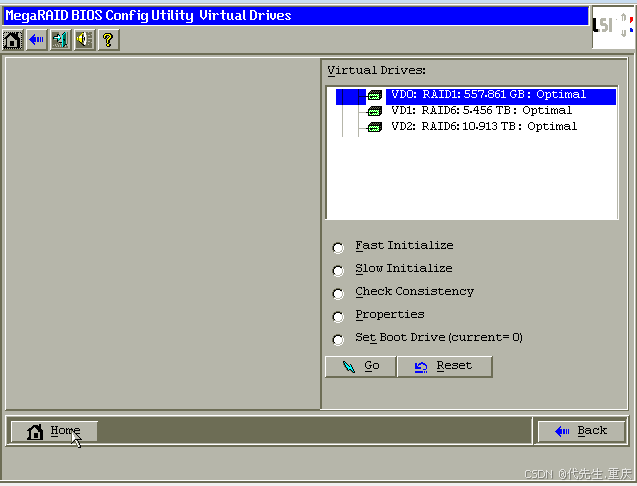The height and width of the screenshot is (486, 637).
Task: Click the Go button
Action: [x=360, y=367]
